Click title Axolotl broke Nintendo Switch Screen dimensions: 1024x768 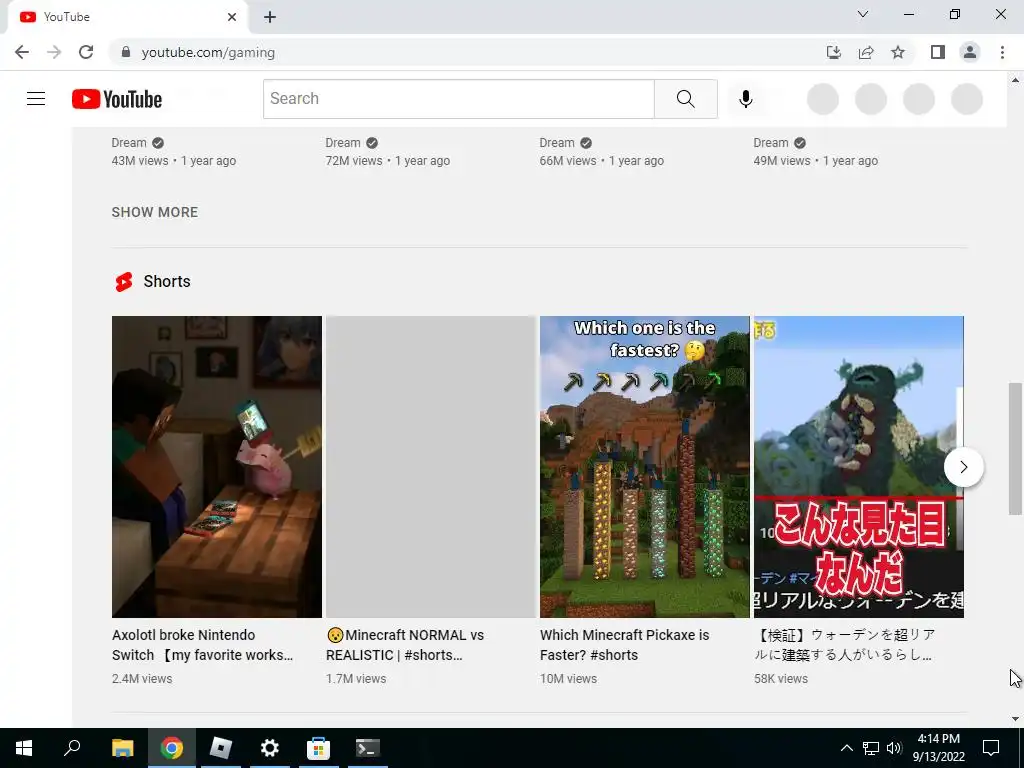[x=202, y=645]
